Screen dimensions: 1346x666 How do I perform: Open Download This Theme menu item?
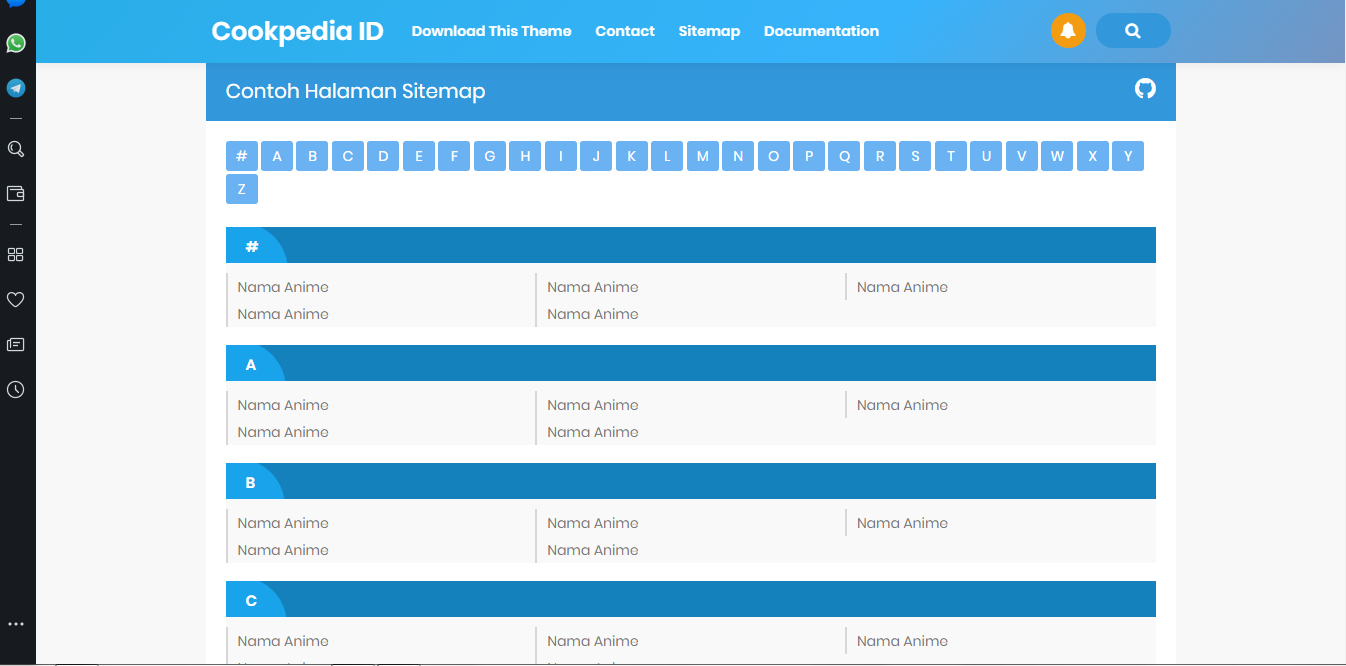(491, 31)
